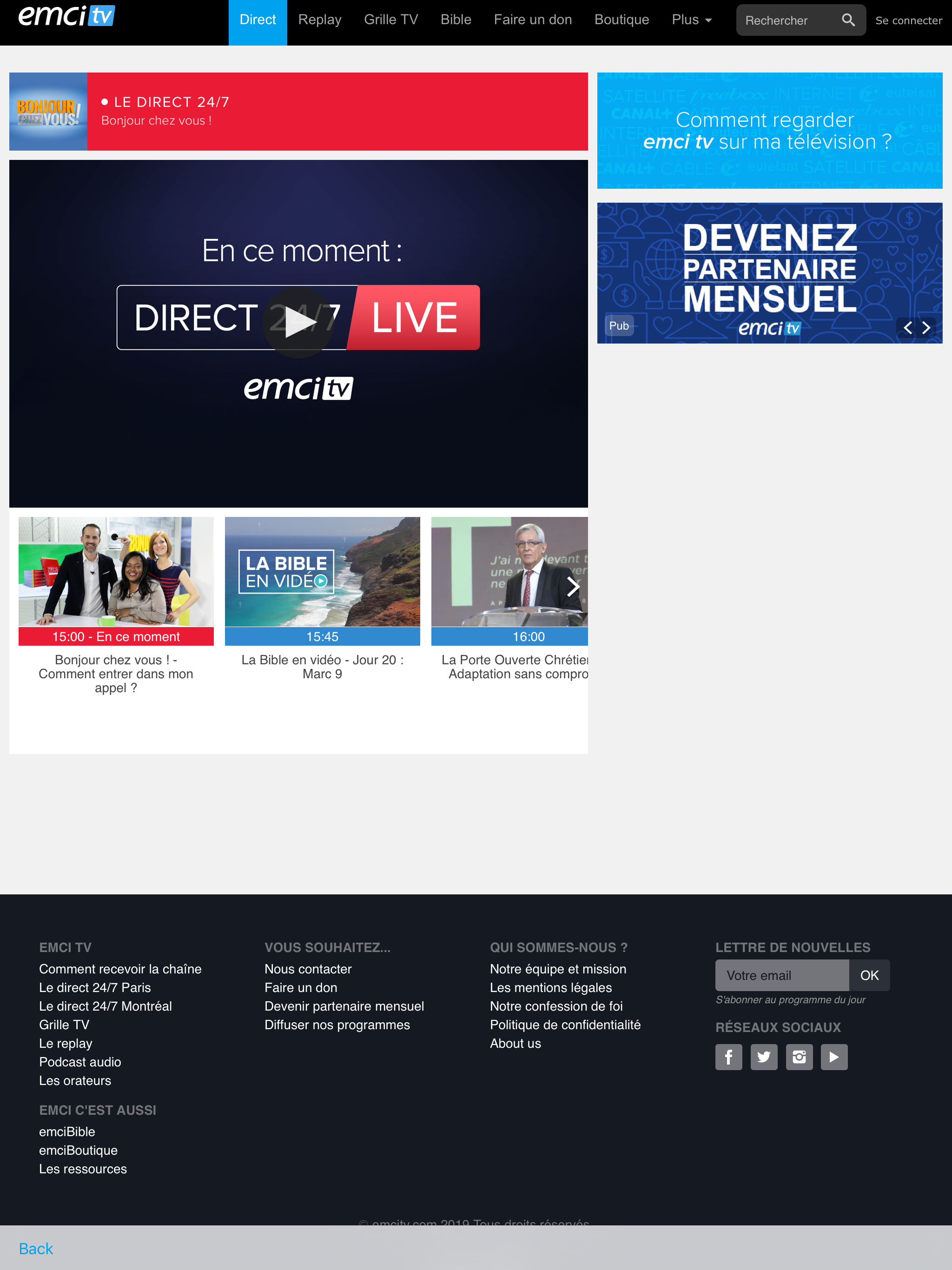Go to next ad banner
952x1270 pixels.
[x=926, y=327]
